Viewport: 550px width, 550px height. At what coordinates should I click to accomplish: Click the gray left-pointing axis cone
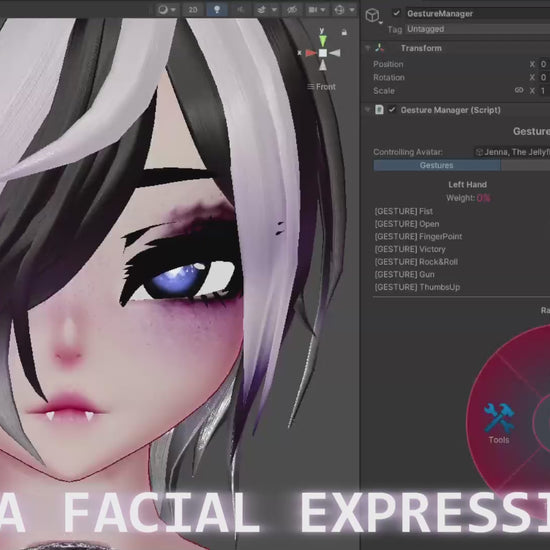pyautogui.click(x=335, y=53)
